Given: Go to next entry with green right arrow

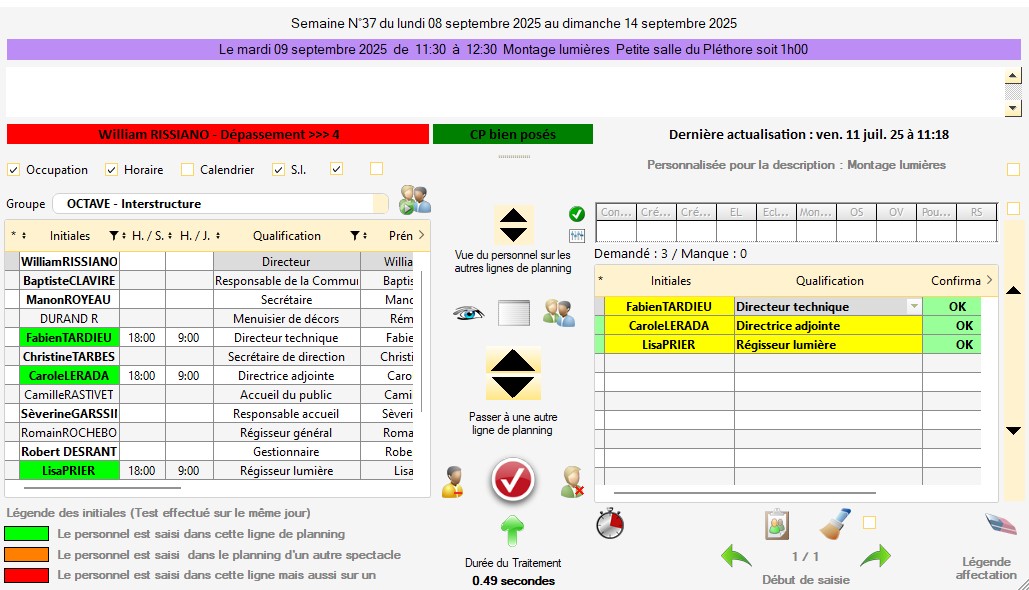Looking at the screenshot, I should click(x=875, y=556).
